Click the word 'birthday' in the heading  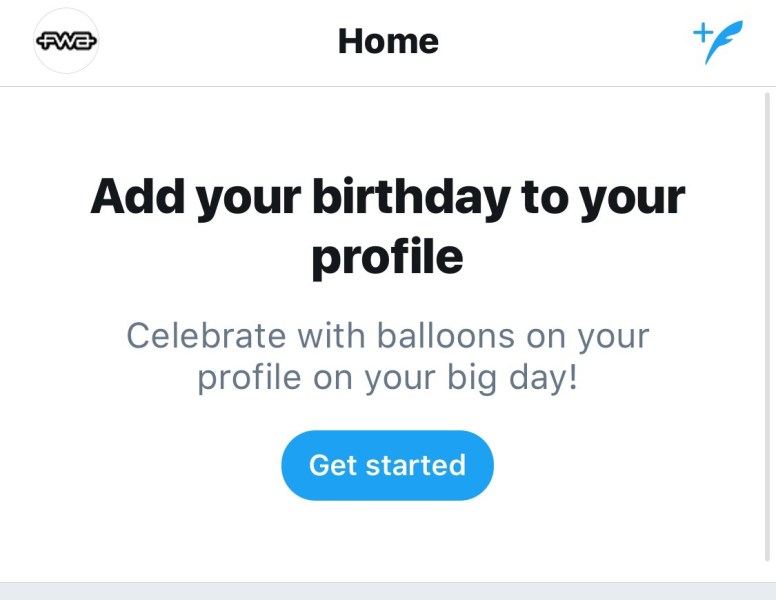pyautogui.click(x=411, y=196)
